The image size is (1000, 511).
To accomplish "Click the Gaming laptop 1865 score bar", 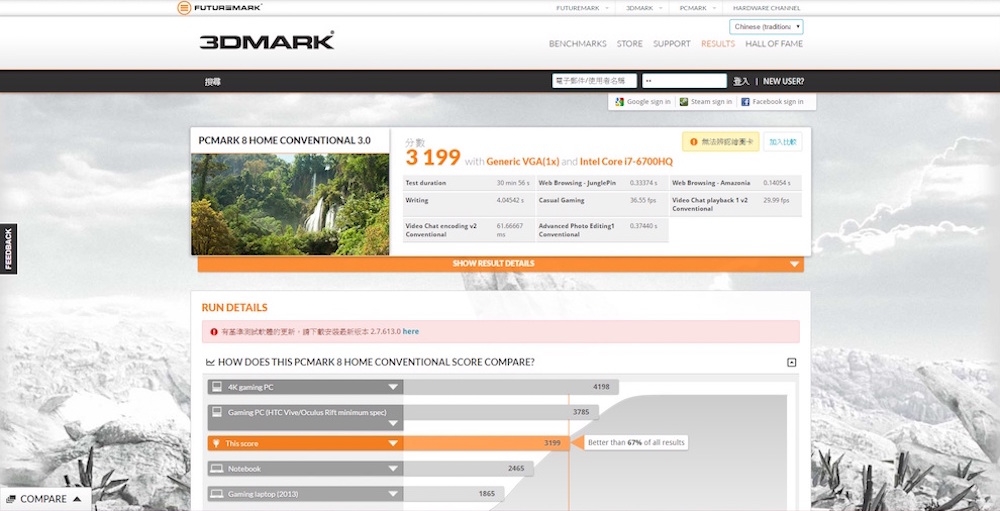I will click(x=453, y=494).
